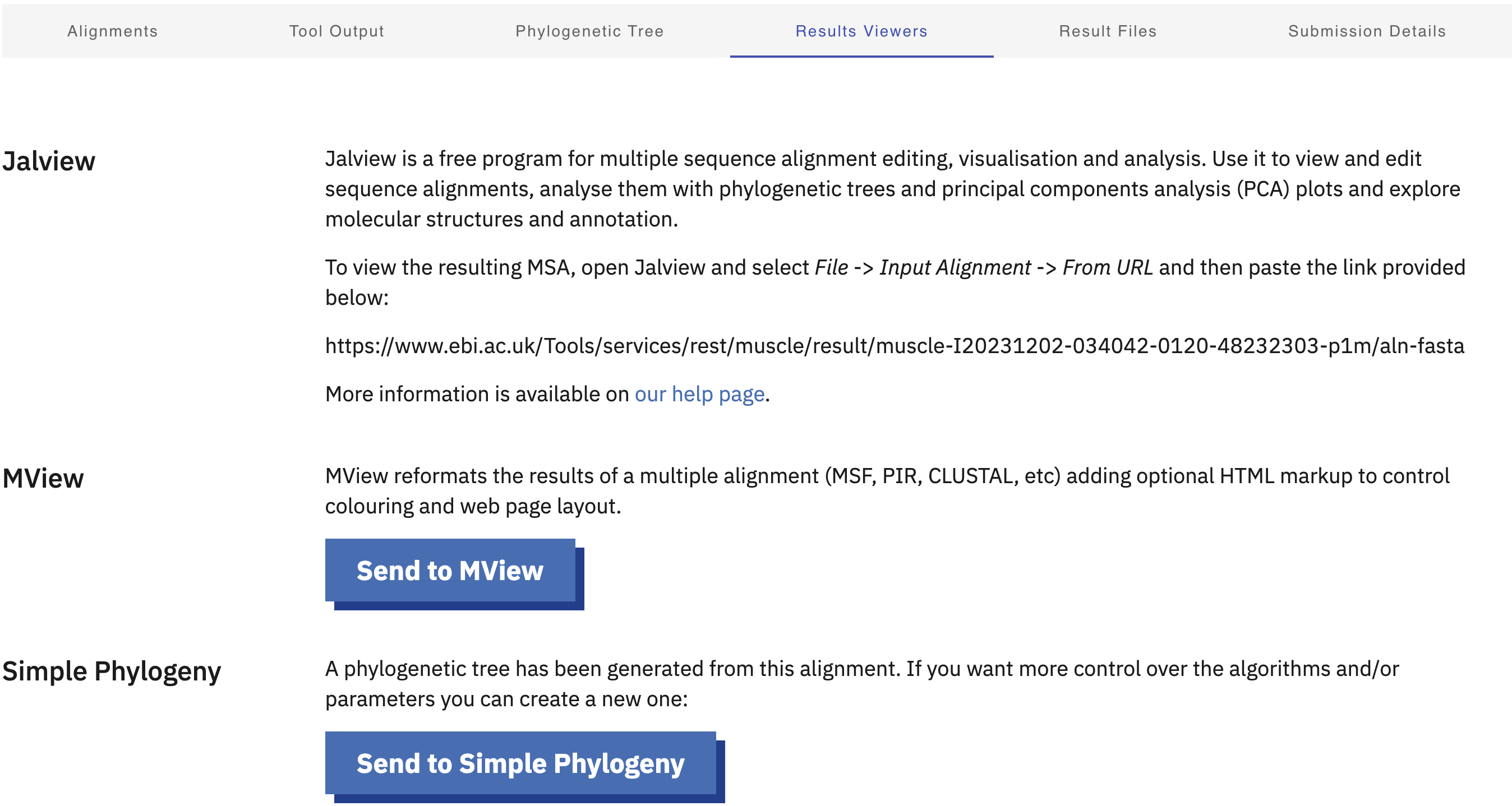Click Send to Simple Phylogeny button
The width and height of the screenshot is (1512, 806).
(520, 763)
